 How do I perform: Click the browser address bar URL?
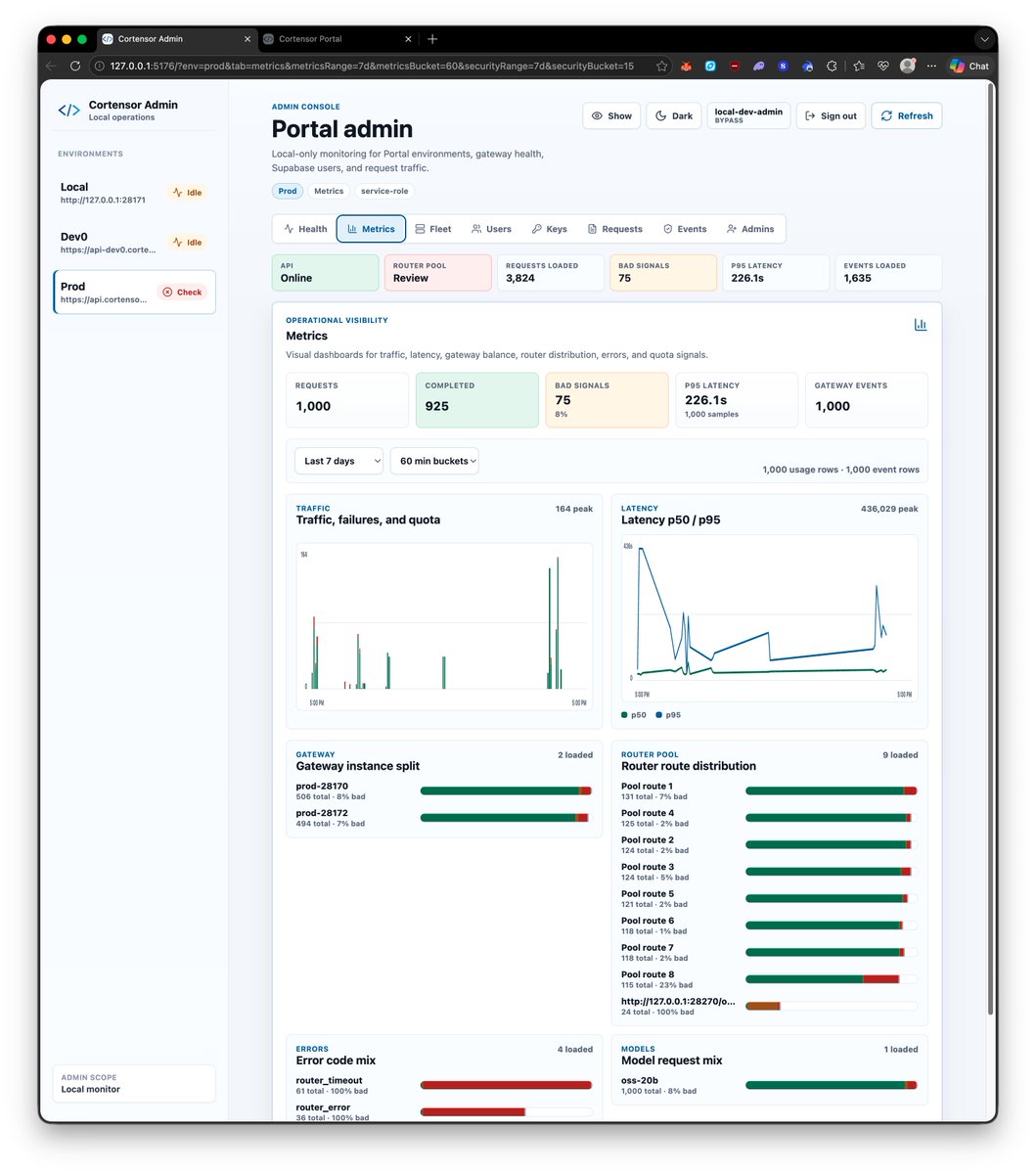(372, 66)
